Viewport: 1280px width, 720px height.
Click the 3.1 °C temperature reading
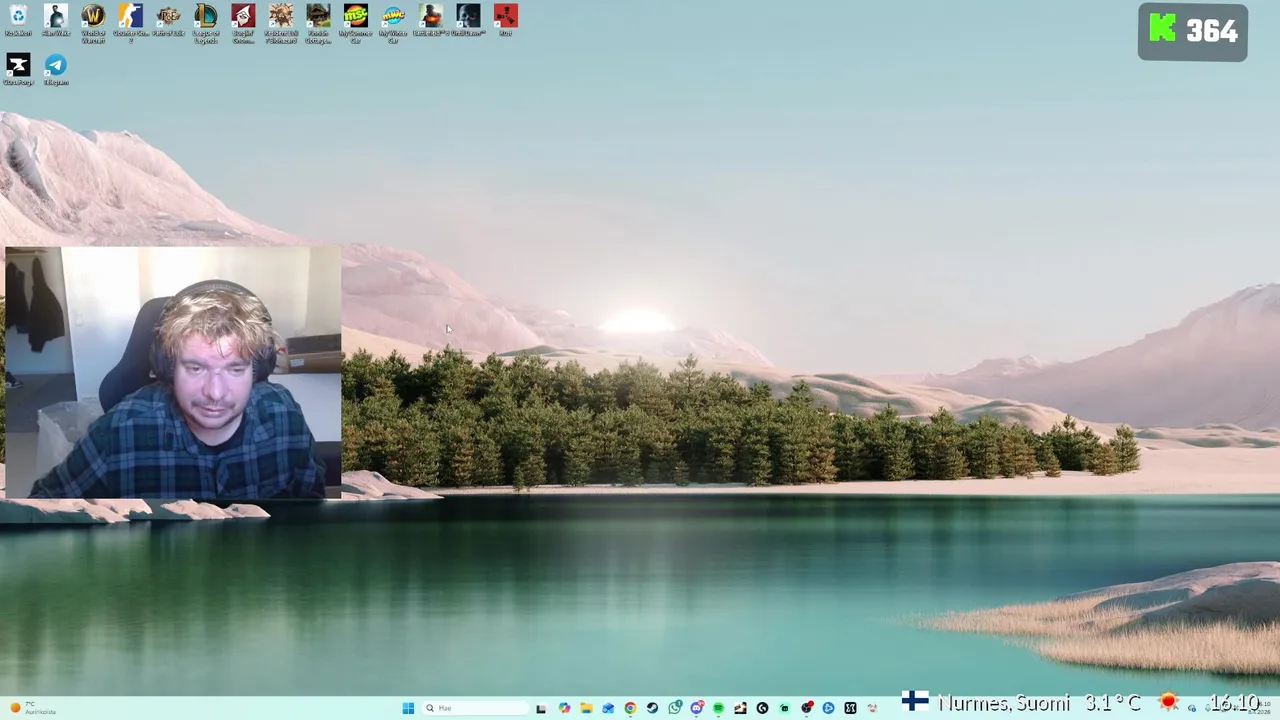[x=1112, y=703]
